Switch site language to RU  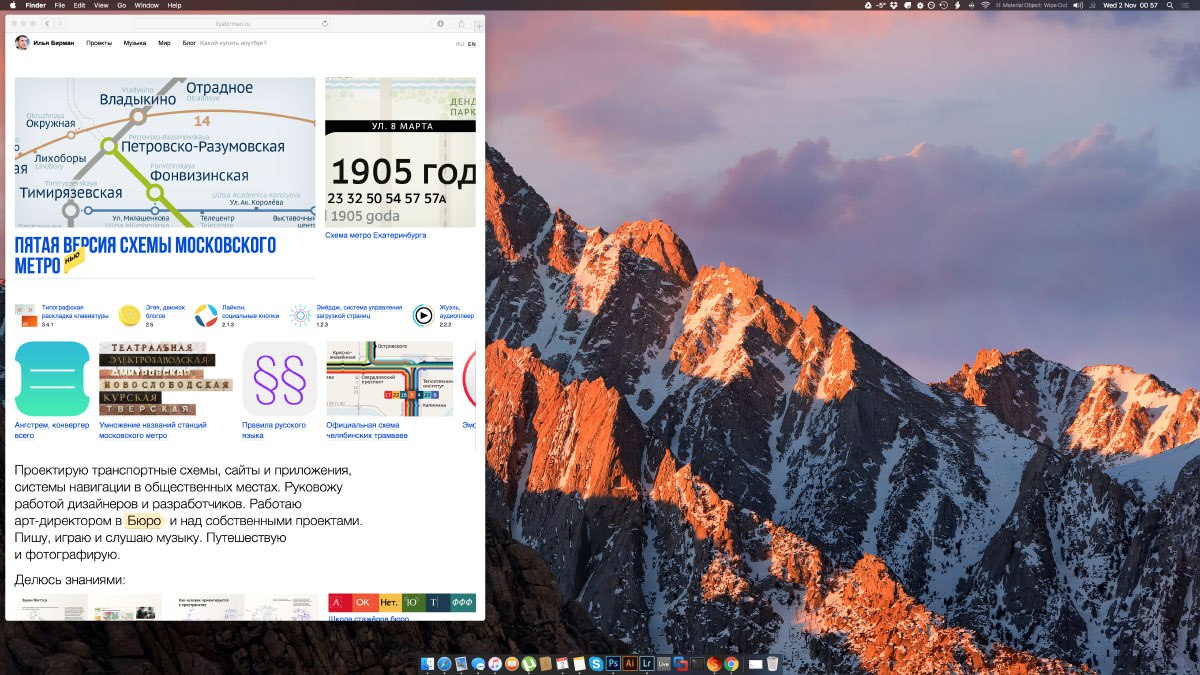click(x=460, y=44)
